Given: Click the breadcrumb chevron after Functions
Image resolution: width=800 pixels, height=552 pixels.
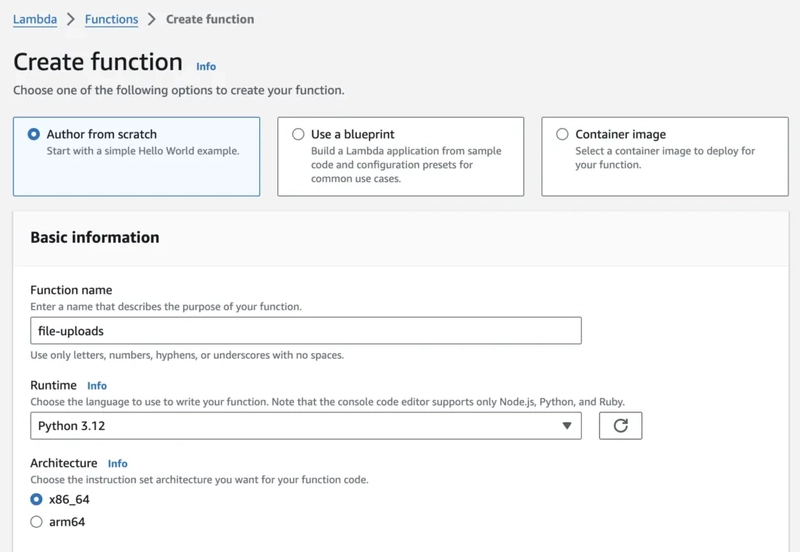Looking at the screenshot, I should 152,19.
